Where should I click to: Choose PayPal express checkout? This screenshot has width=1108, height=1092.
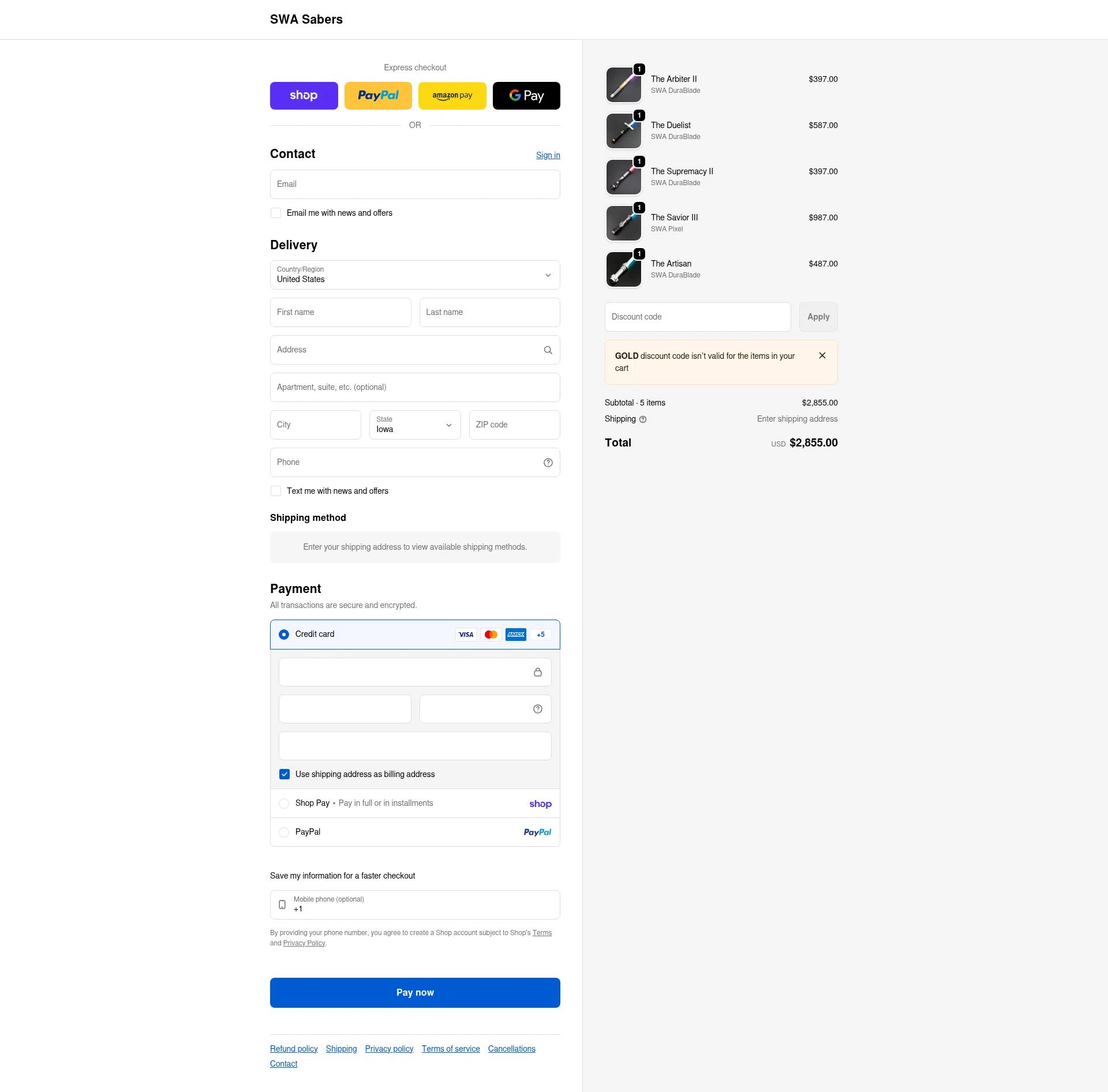pyautogui.click(x=378, y=95)
